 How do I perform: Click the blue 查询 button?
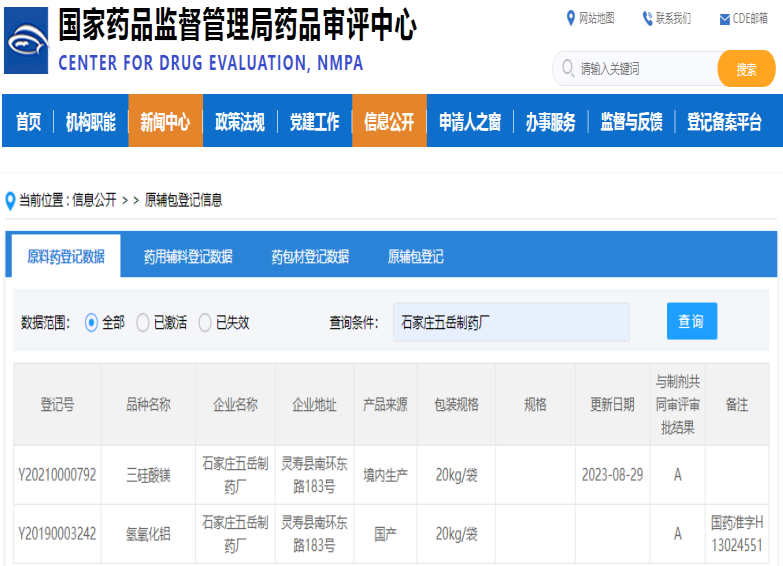click(692, 321)
